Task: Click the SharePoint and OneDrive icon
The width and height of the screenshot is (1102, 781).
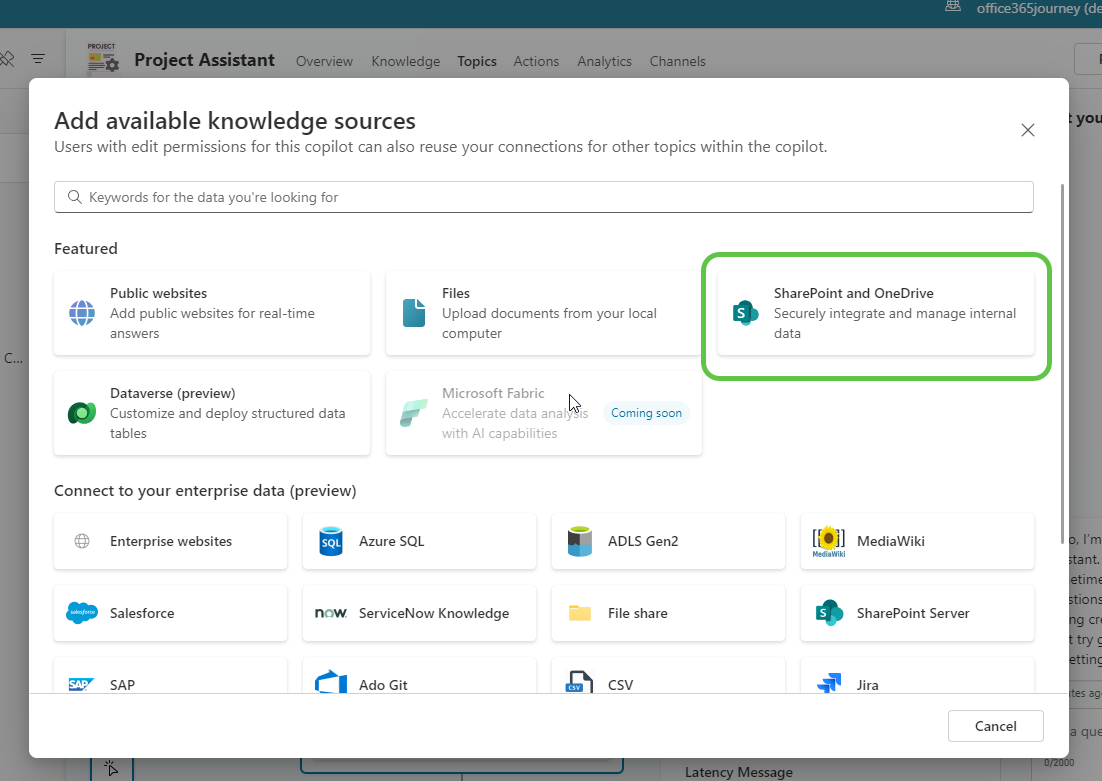Action: [x=745, y=313]
